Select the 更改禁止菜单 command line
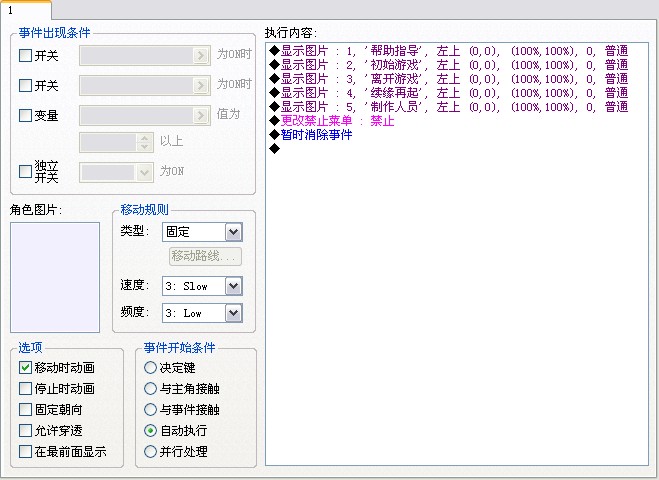Viewport: 659px width, 480px height. 331,121
